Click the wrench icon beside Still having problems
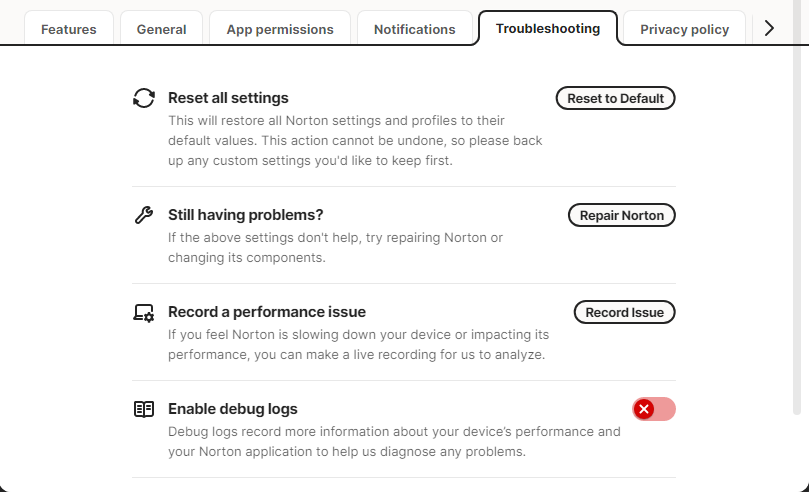The image size is (809, 492). [x=144, y=215]
